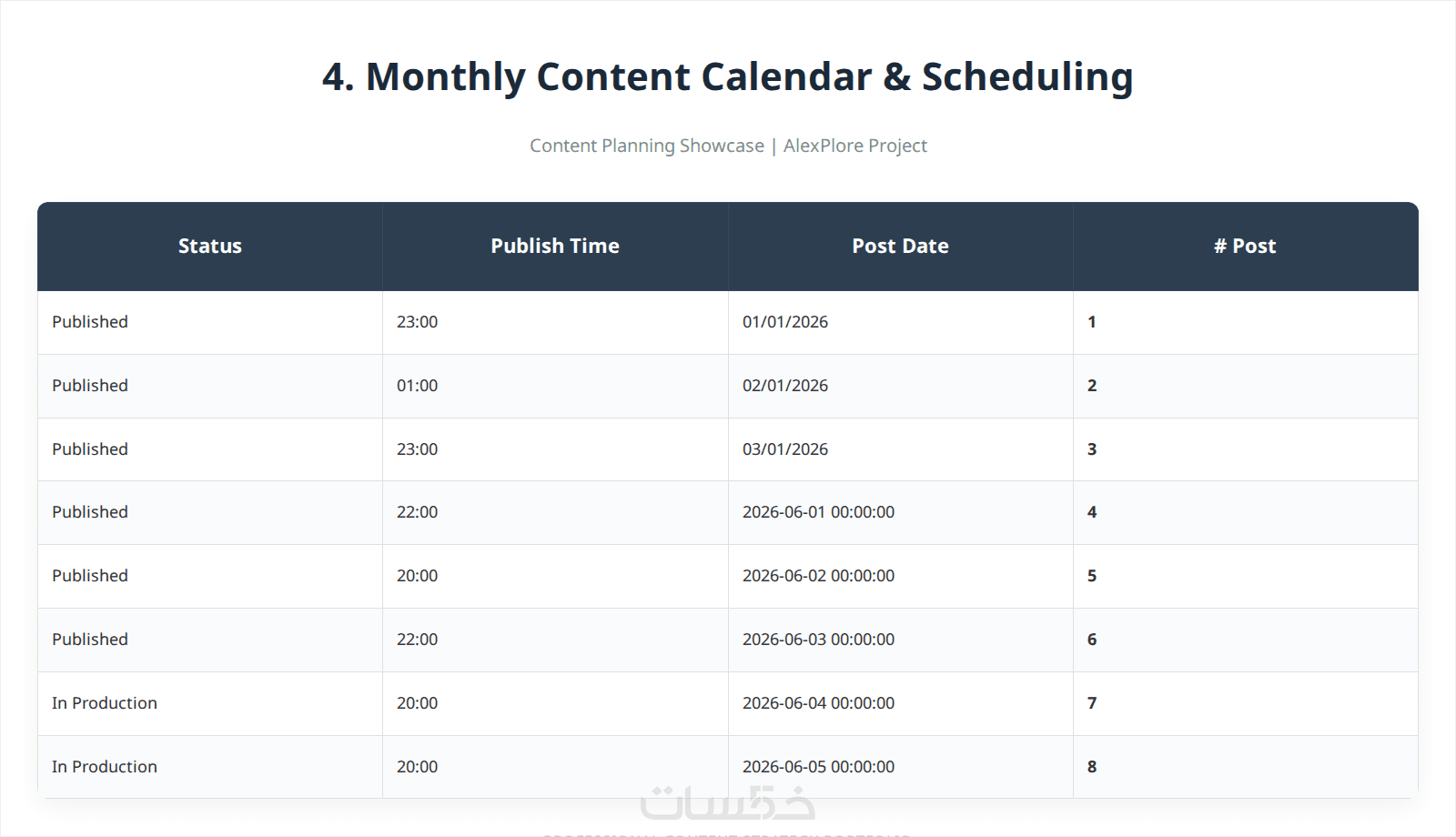Click the Publish Time column header
The width and height of the screenshot is (1456, 837).
pos(555,247)
